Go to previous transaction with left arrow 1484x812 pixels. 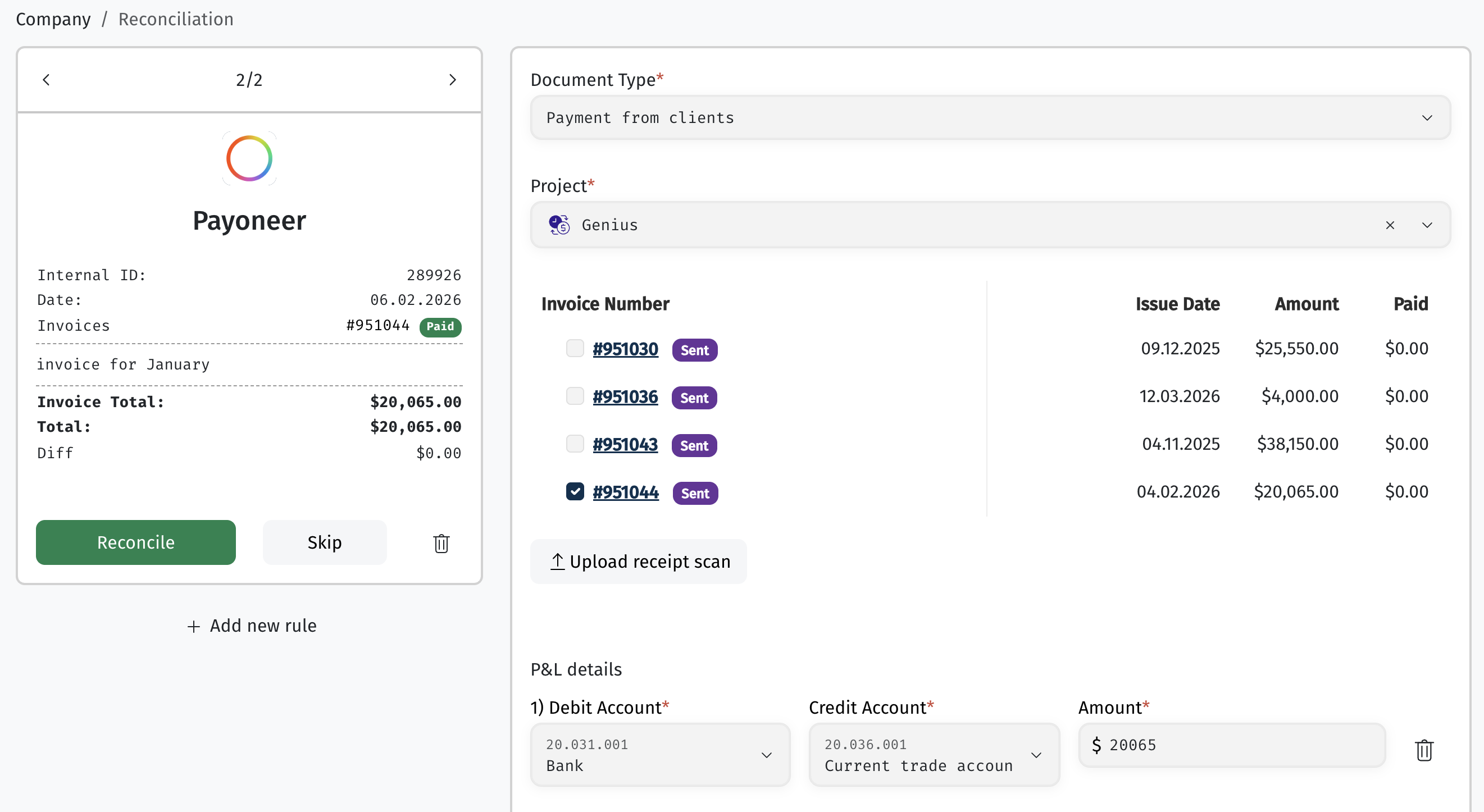tap(46, 80)
